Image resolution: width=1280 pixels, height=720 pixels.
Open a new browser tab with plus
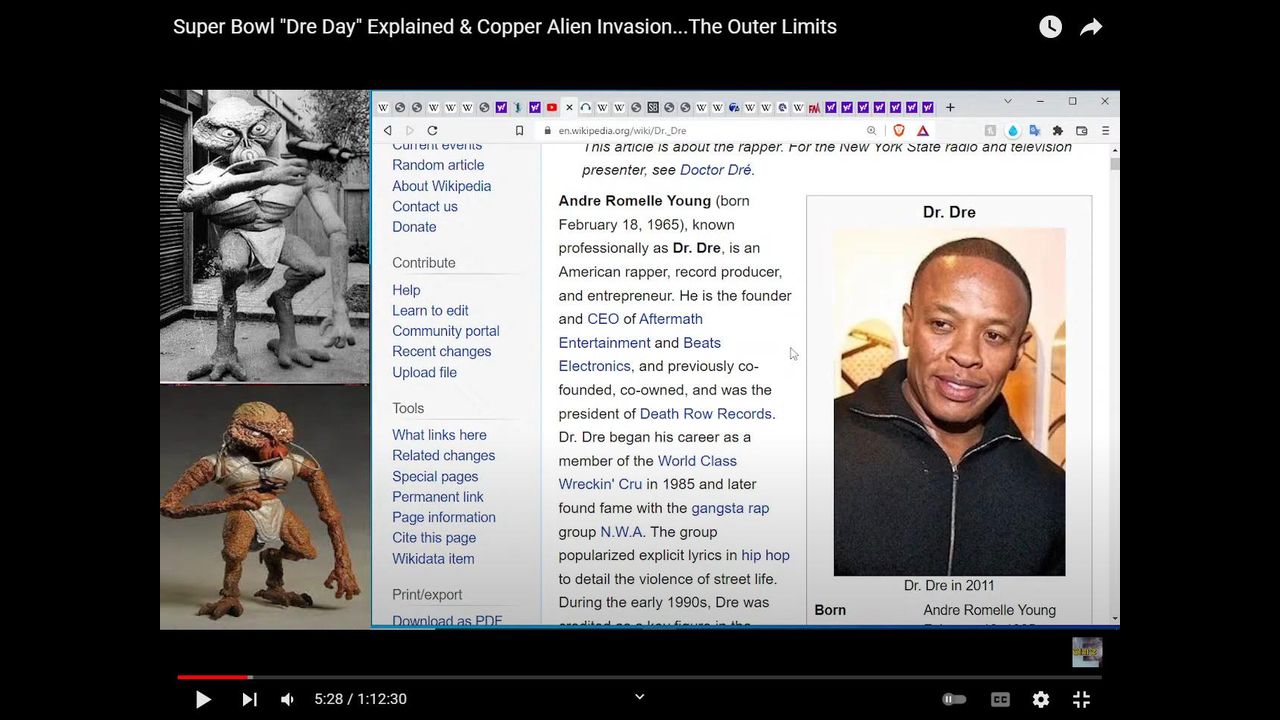(950, 107)
